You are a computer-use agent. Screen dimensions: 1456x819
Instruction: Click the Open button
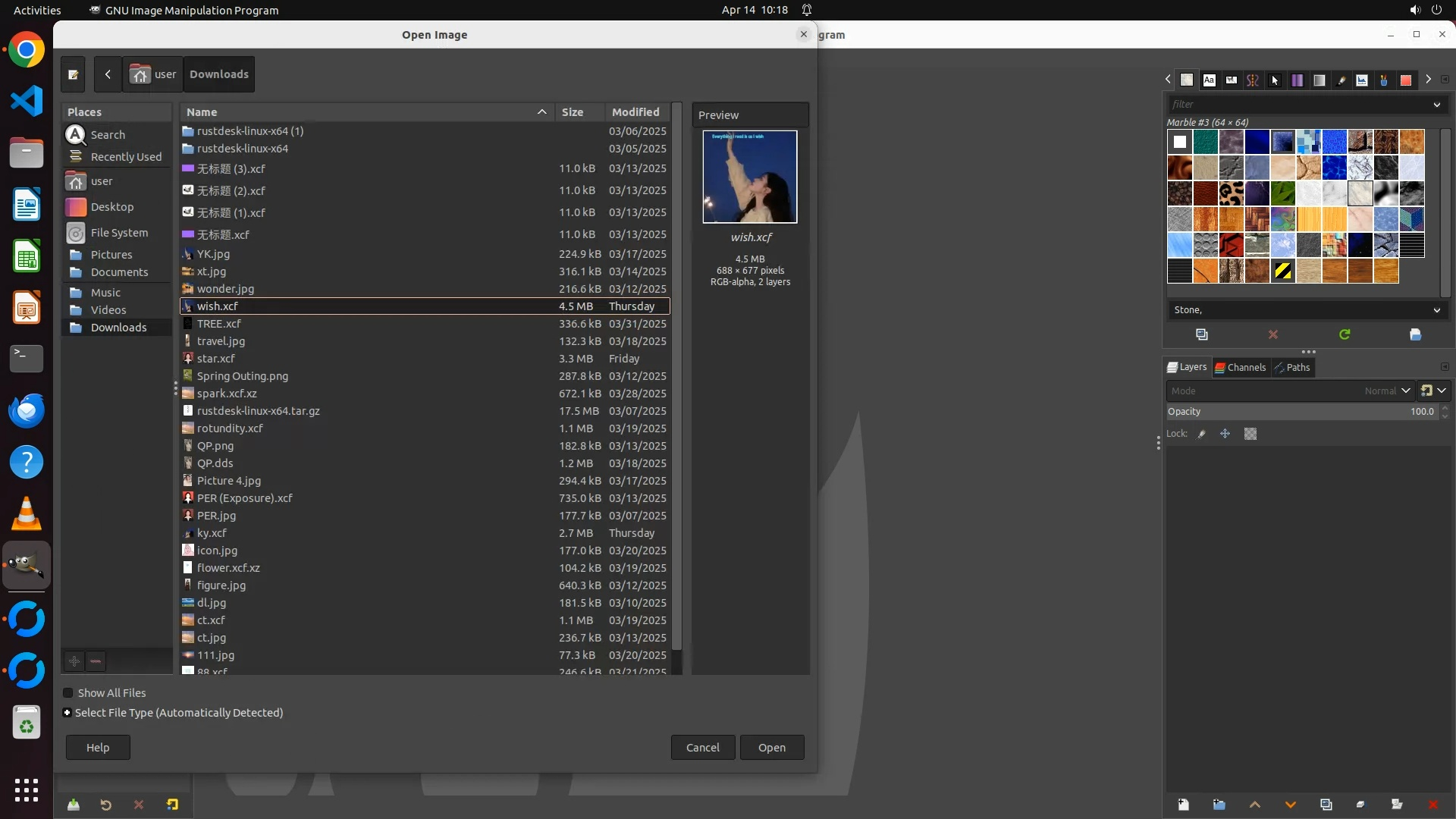[x=771, y=748]
